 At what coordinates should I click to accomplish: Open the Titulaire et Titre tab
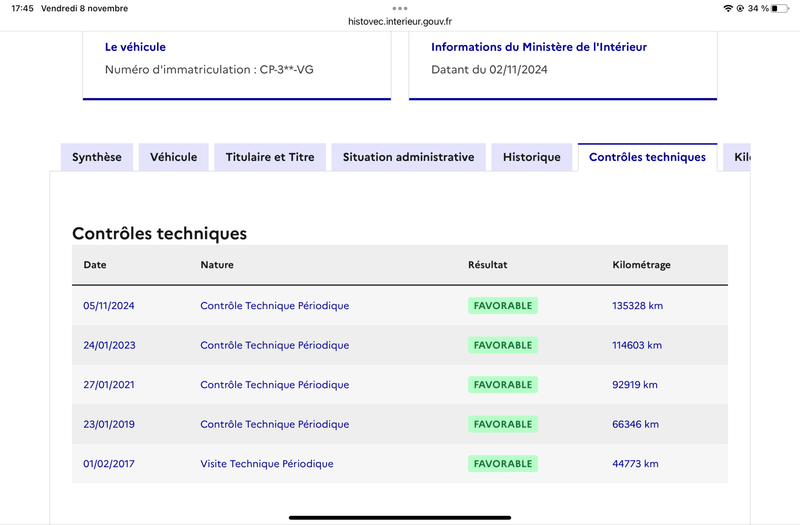tap(270, 157)
